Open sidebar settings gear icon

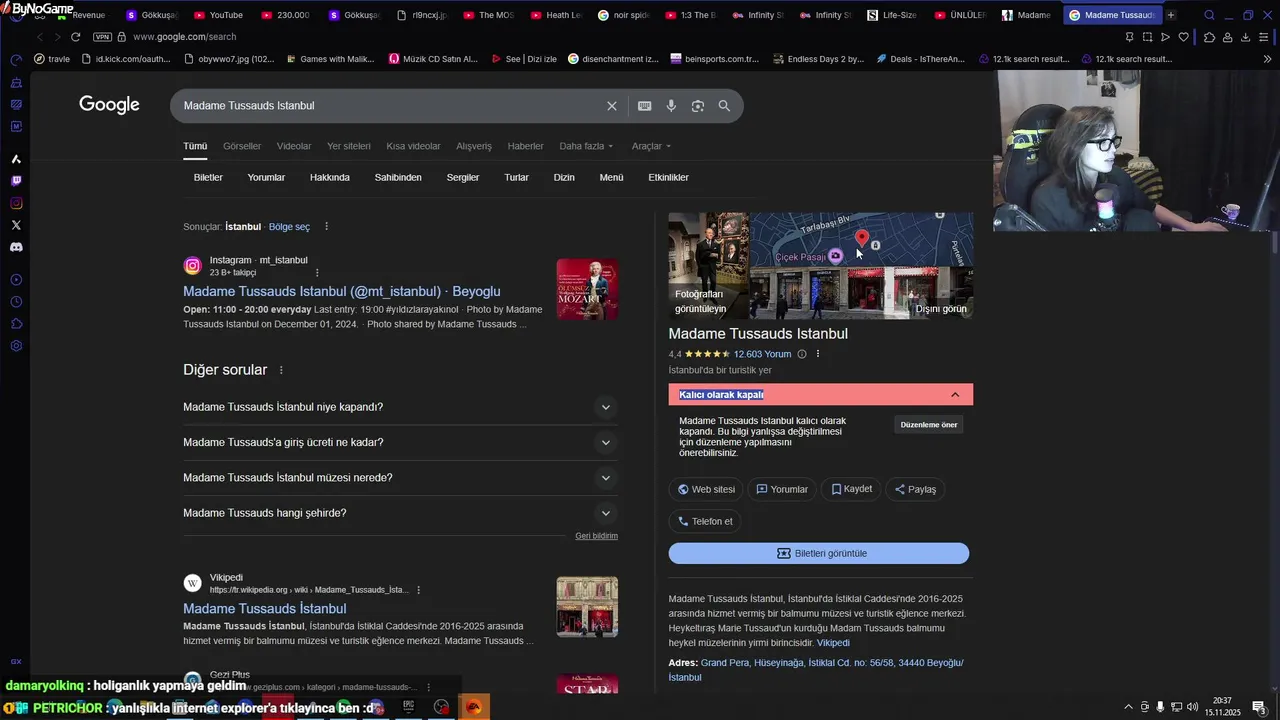pos(16,346)
